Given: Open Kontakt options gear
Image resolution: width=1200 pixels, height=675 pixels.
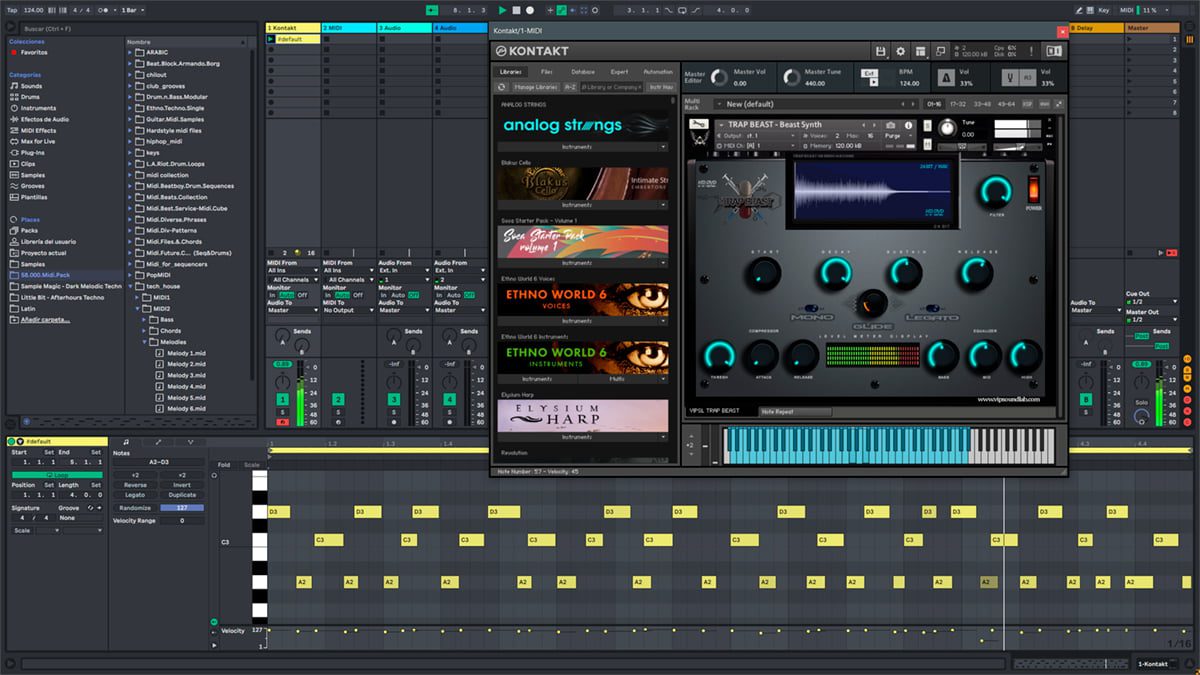Looking at the screenshot, I should pyautogui.click(x=900, y=51).
